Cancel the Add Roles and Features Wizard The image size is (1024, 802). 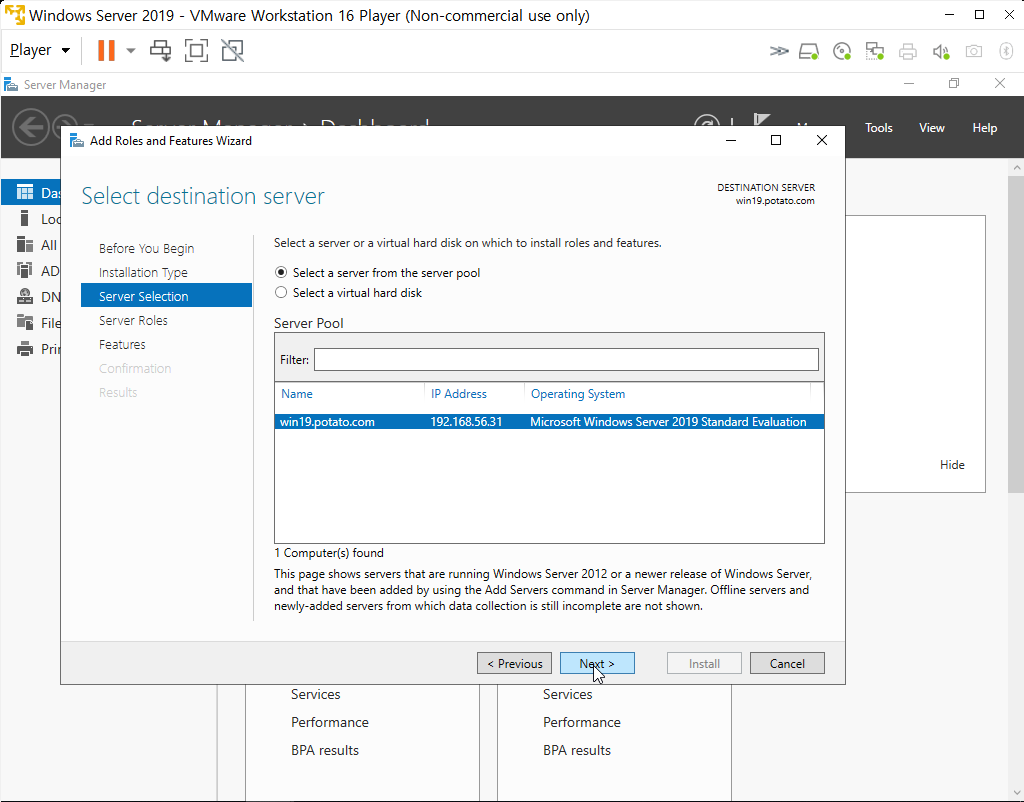coord(787,664)
